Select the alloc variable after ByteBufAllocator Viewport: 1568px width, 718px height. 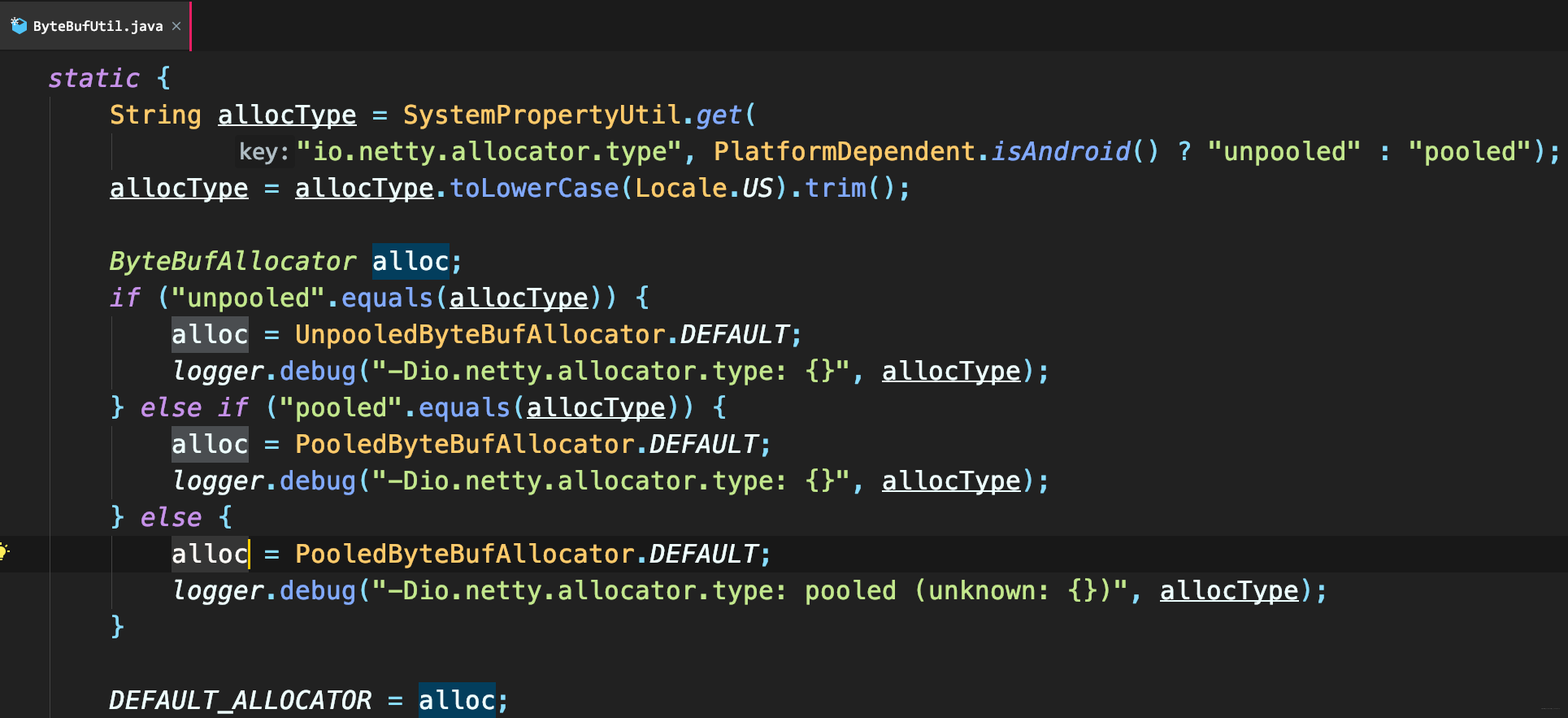[410, 262]
